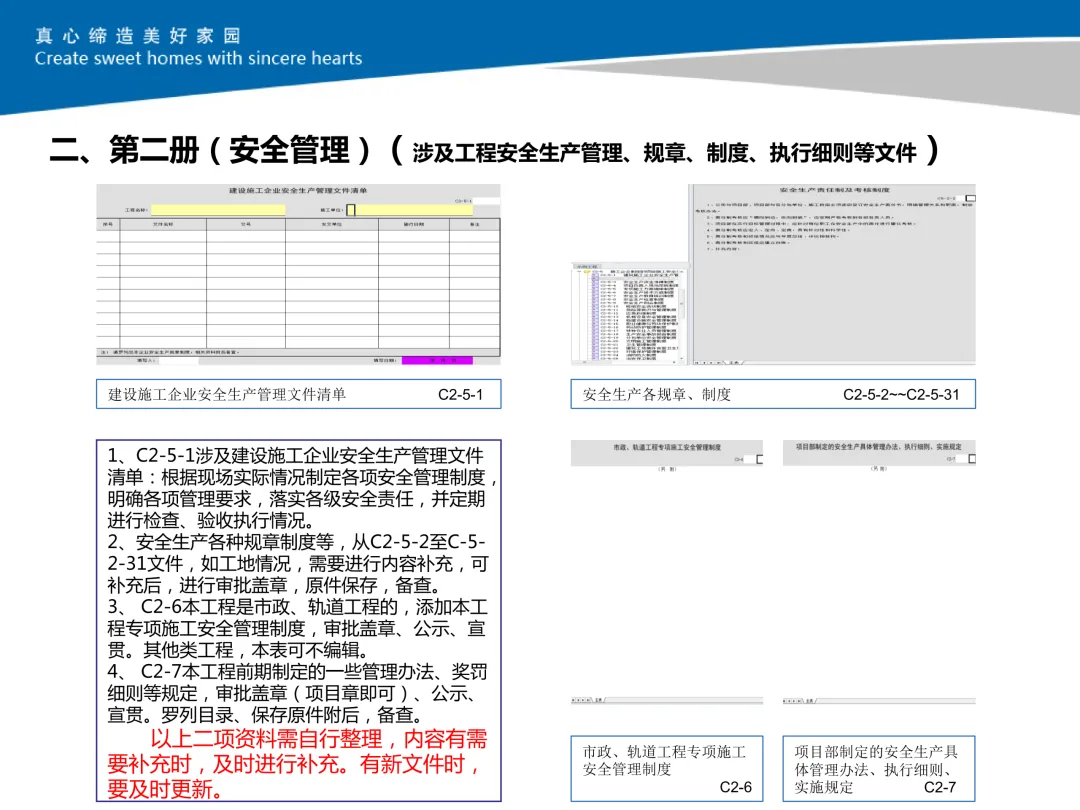Image resolution: width=1080 pixels, height=810 pixels.
Task: Click the 施行日期 column header in form table
Action: tap(413, 225)
